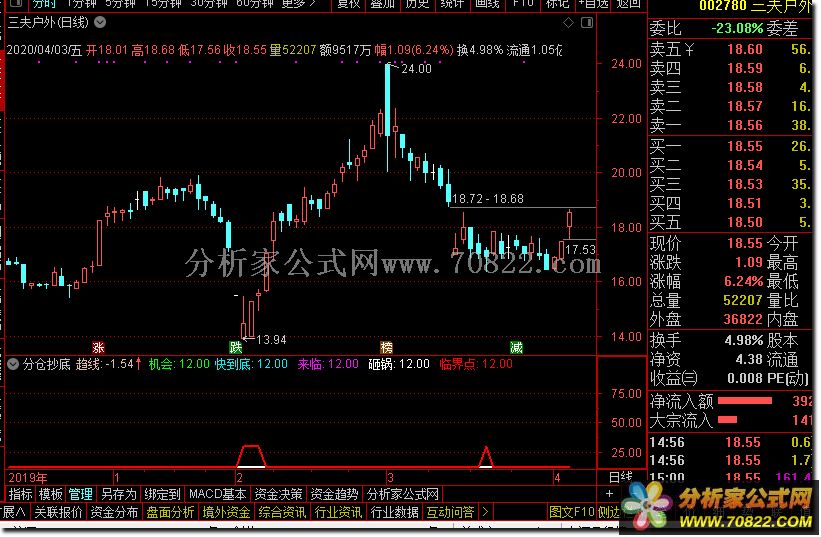Open the 盘面分析 bottom tab

[x=170, y=512]
